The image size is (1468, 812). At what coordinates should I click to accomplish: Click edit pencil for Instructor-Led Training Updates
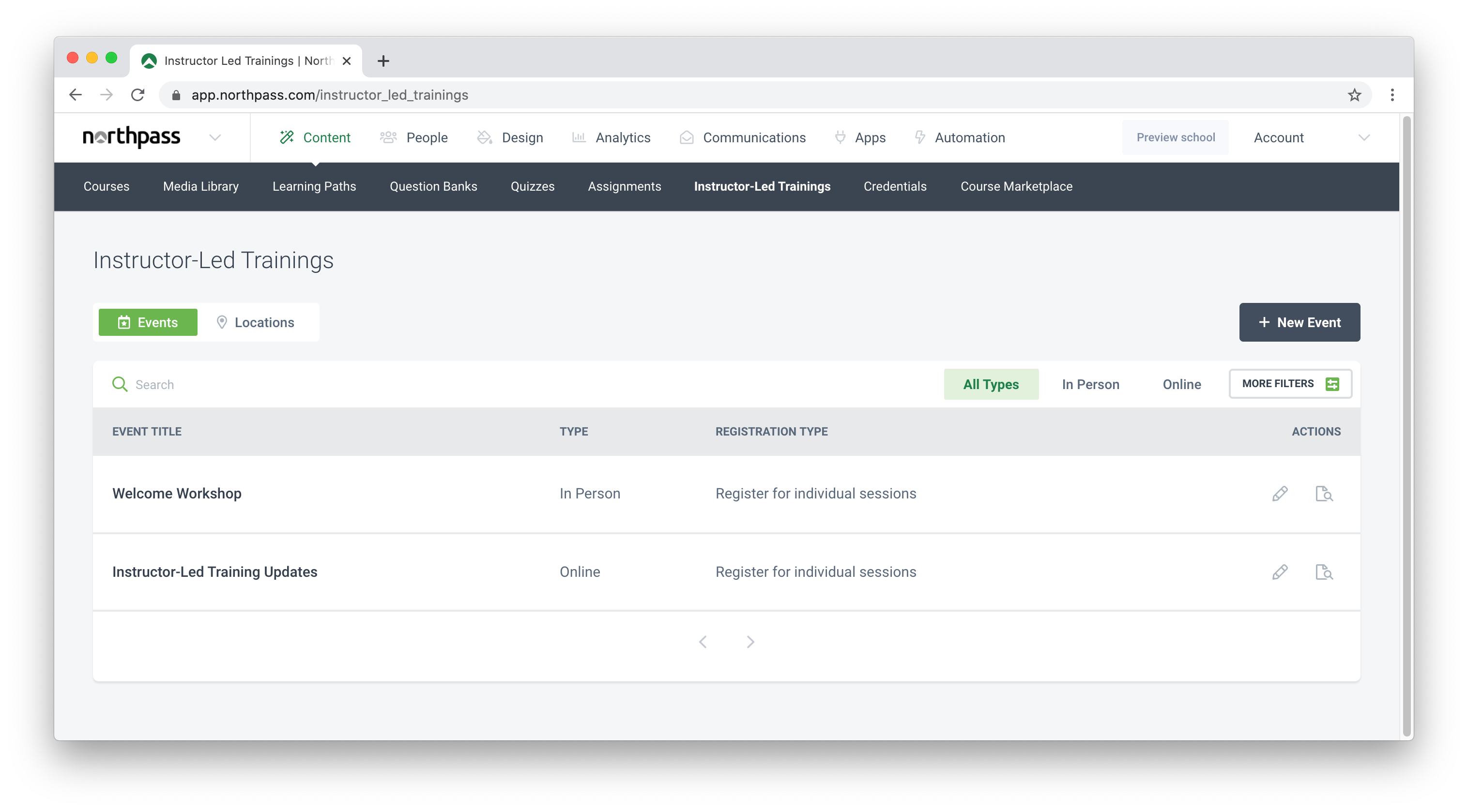(x=1279, y=571)
